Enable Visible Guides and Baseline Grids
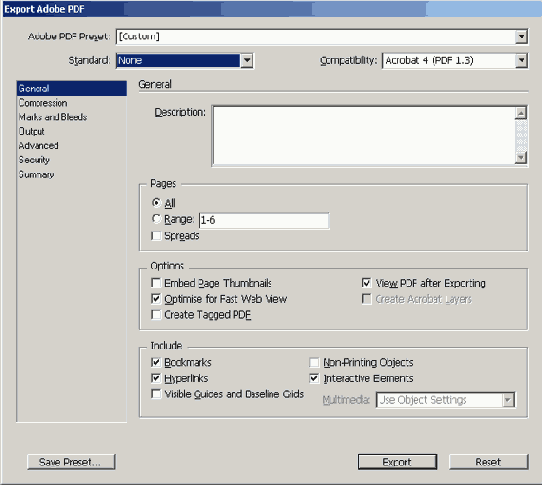Screen dimensions: 542x485 [x=156, y=394]
